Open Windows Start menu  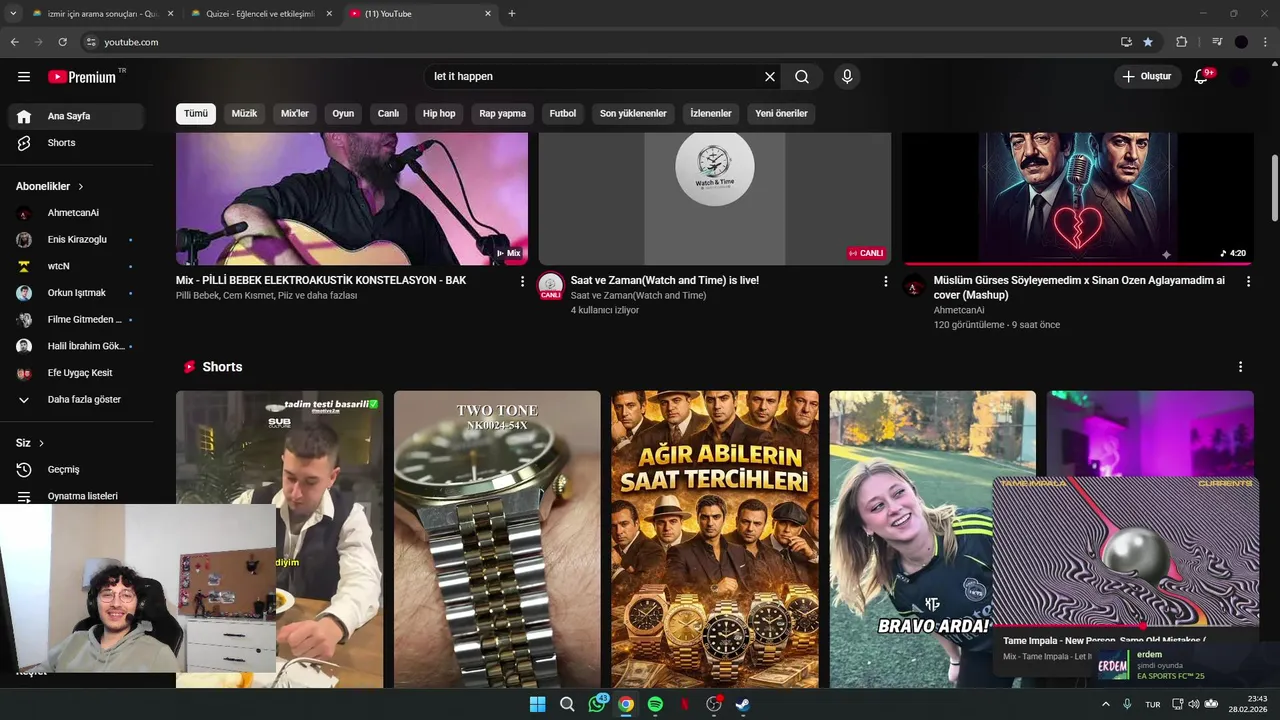point(537,704)
